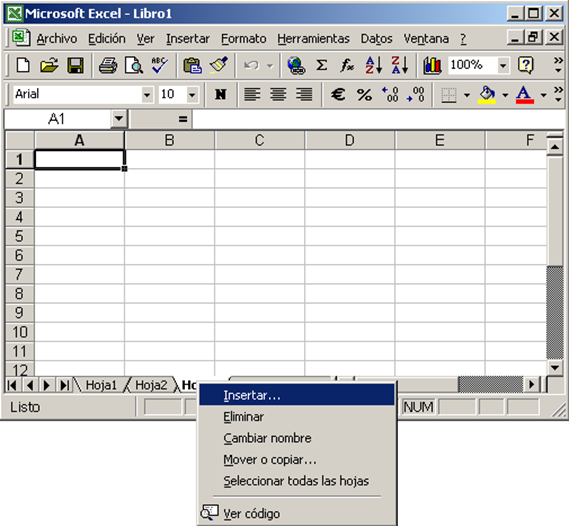This screenshot has height=526, width=569.
Task: Print using the printer icon
Action: click(108, 66)
